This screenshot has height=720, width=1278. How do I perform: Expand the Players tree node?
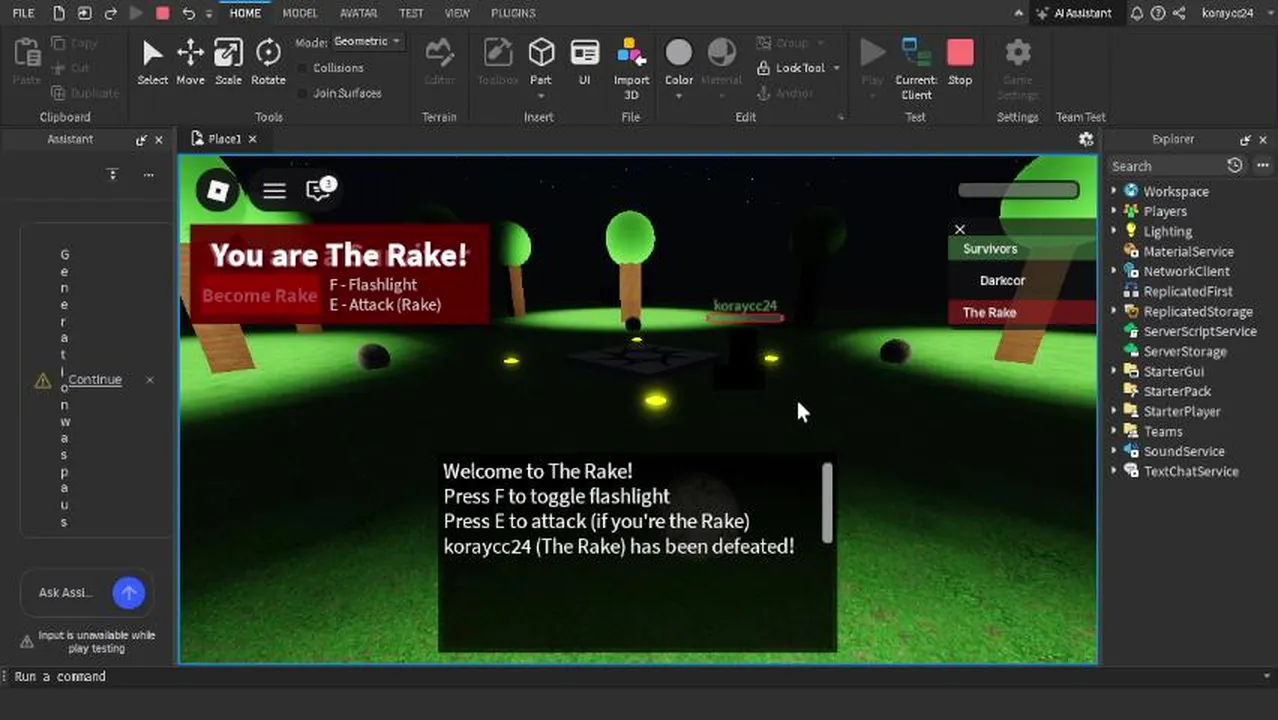(1114, 211)
